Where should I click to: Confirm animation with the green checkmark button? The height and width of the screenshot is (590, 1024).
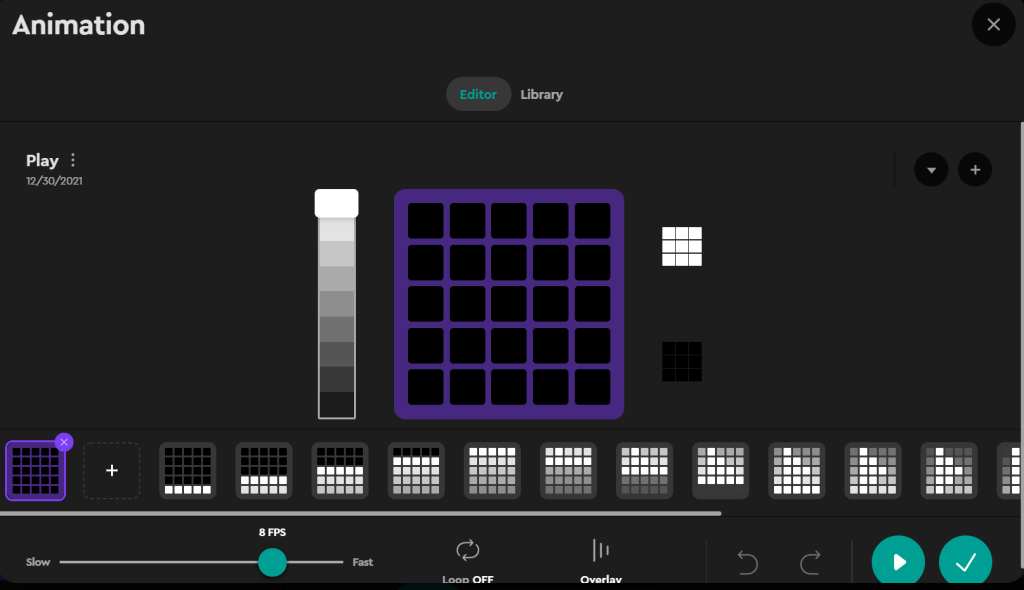click(x=965, y=562)
